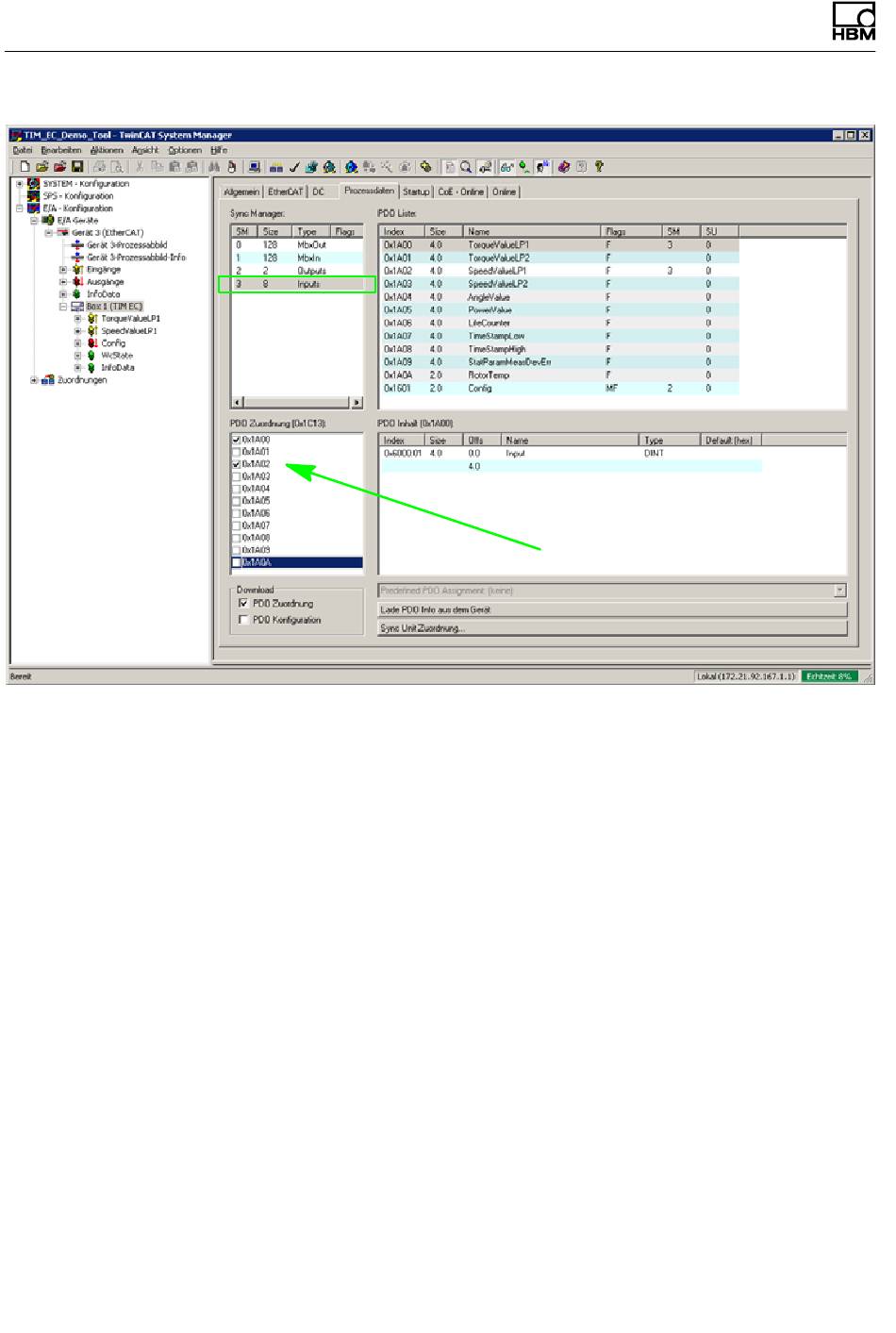Select the Outputs row in Sync Manager
This screenshot has width=896, height=1333.
coord(297,271)
